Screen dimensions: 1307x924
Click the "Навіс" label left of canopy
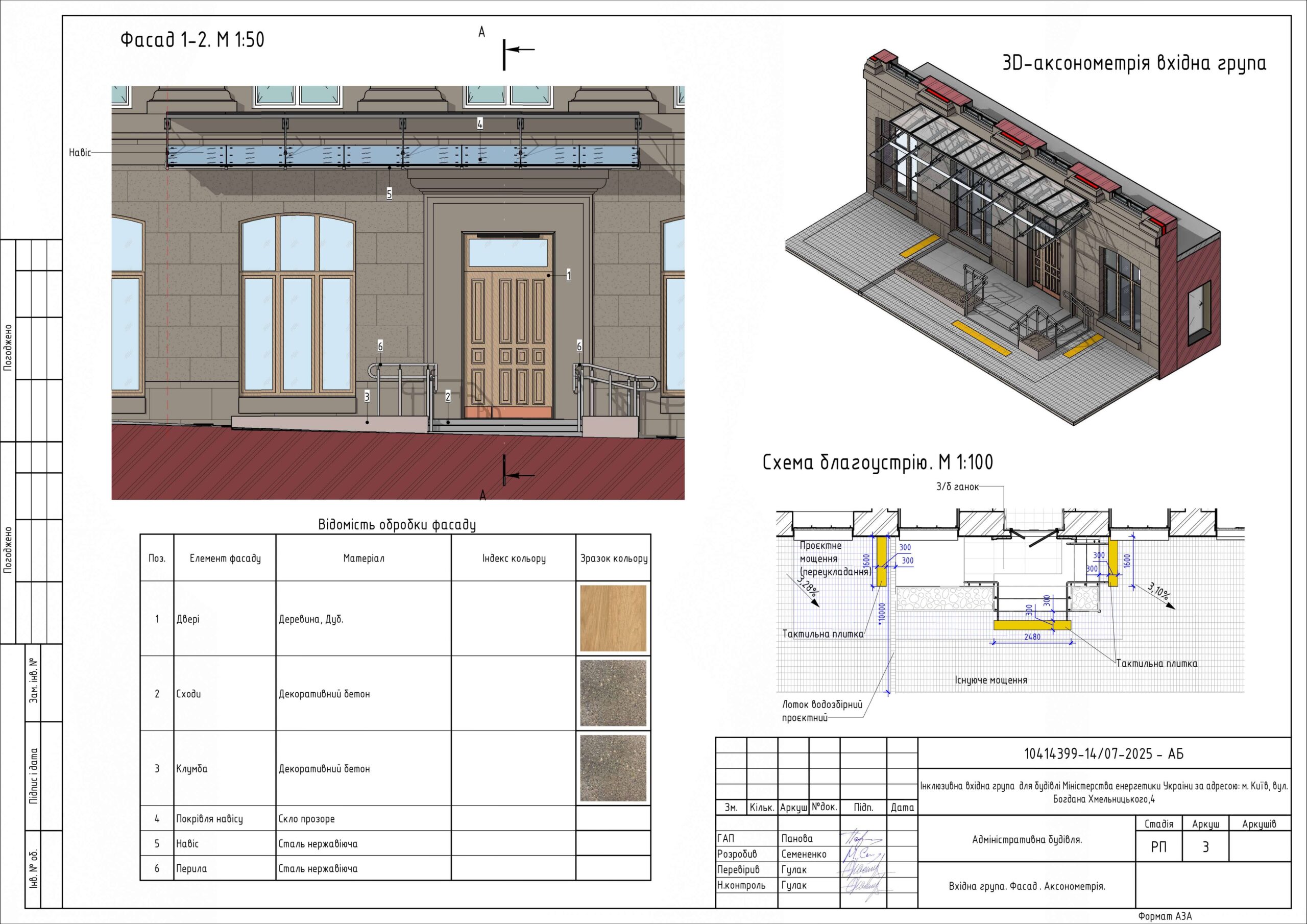[80, 153]
